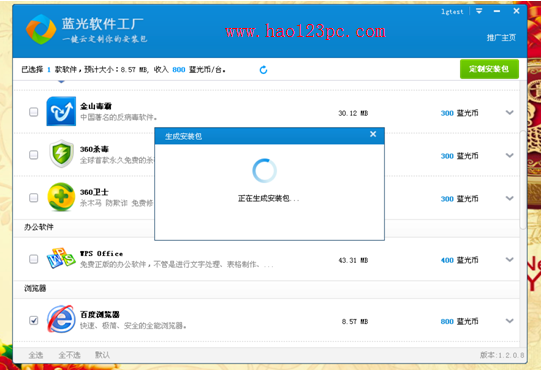Click the 办公软件 category header

coord(39,227)
